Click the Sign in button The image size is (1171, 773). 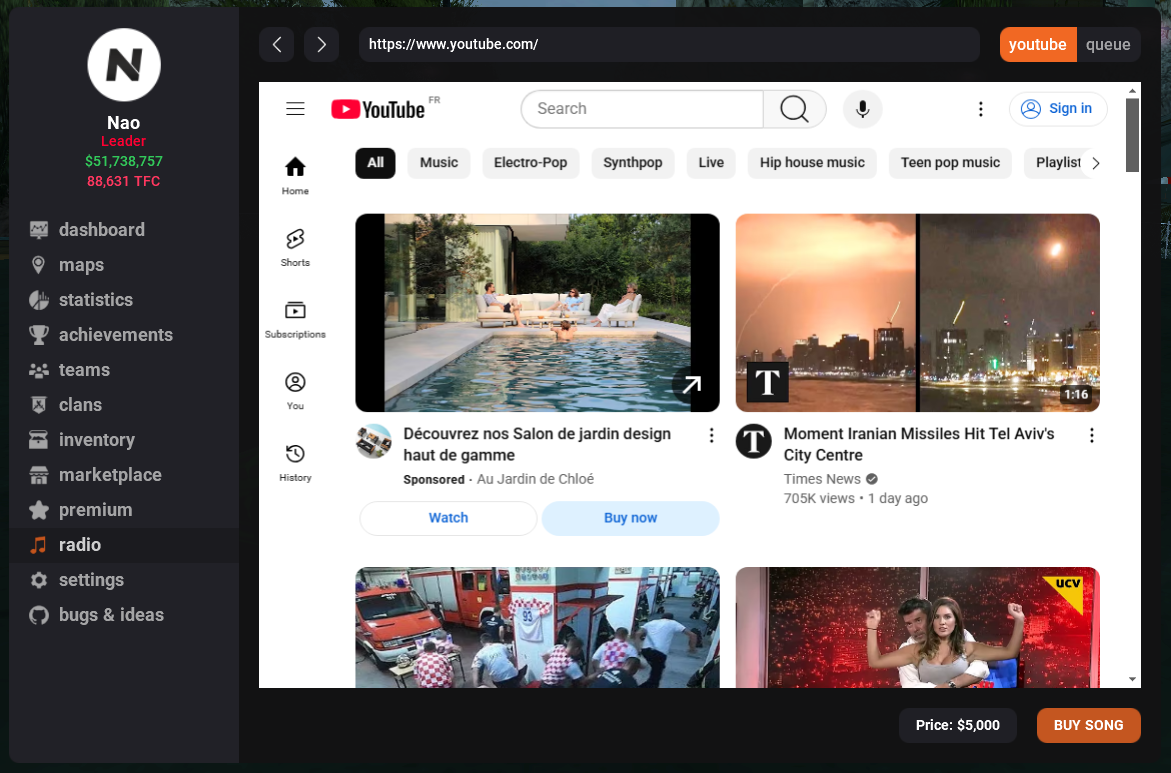[1058, 109]
